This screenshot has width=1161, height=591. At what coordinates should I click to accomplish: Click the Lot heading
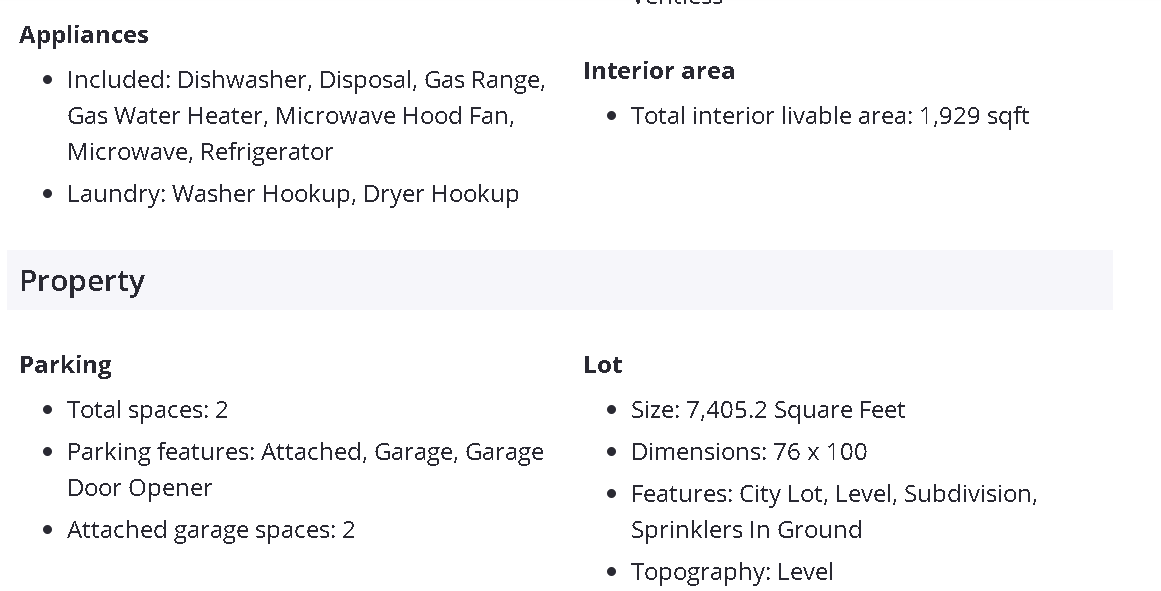coord(603,365)
